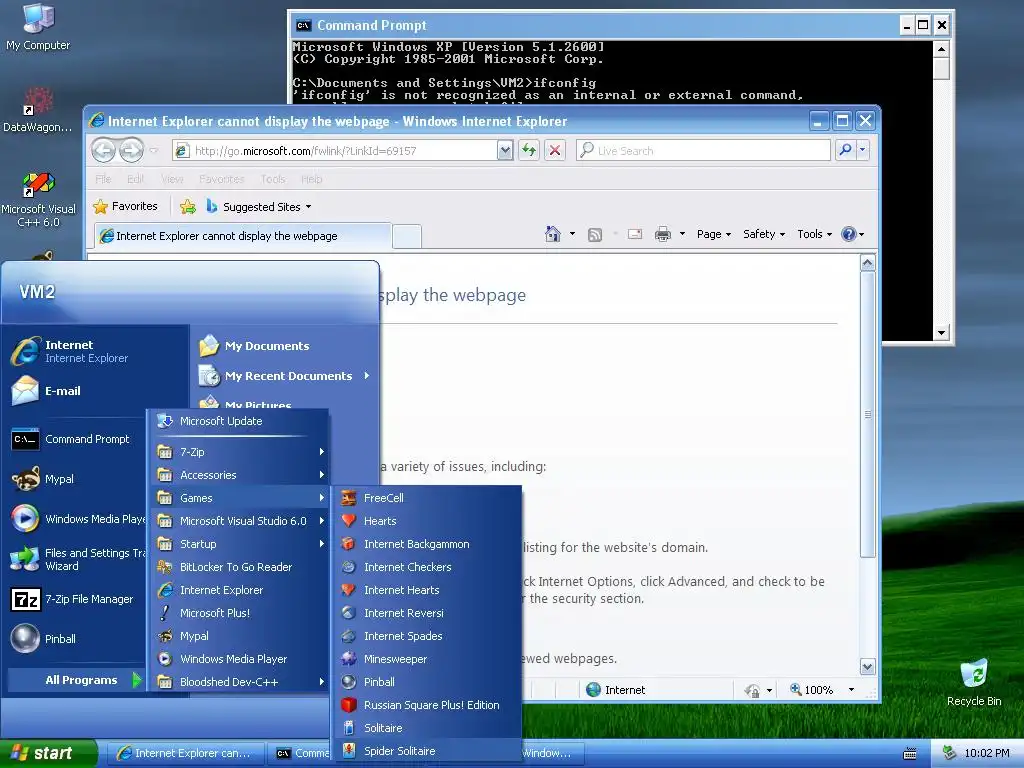The height and width of the screenshot is (768, 1024).
Task: Expand My Recent Documents submenu
Action: pyautogui.click(x=285, y=376)
